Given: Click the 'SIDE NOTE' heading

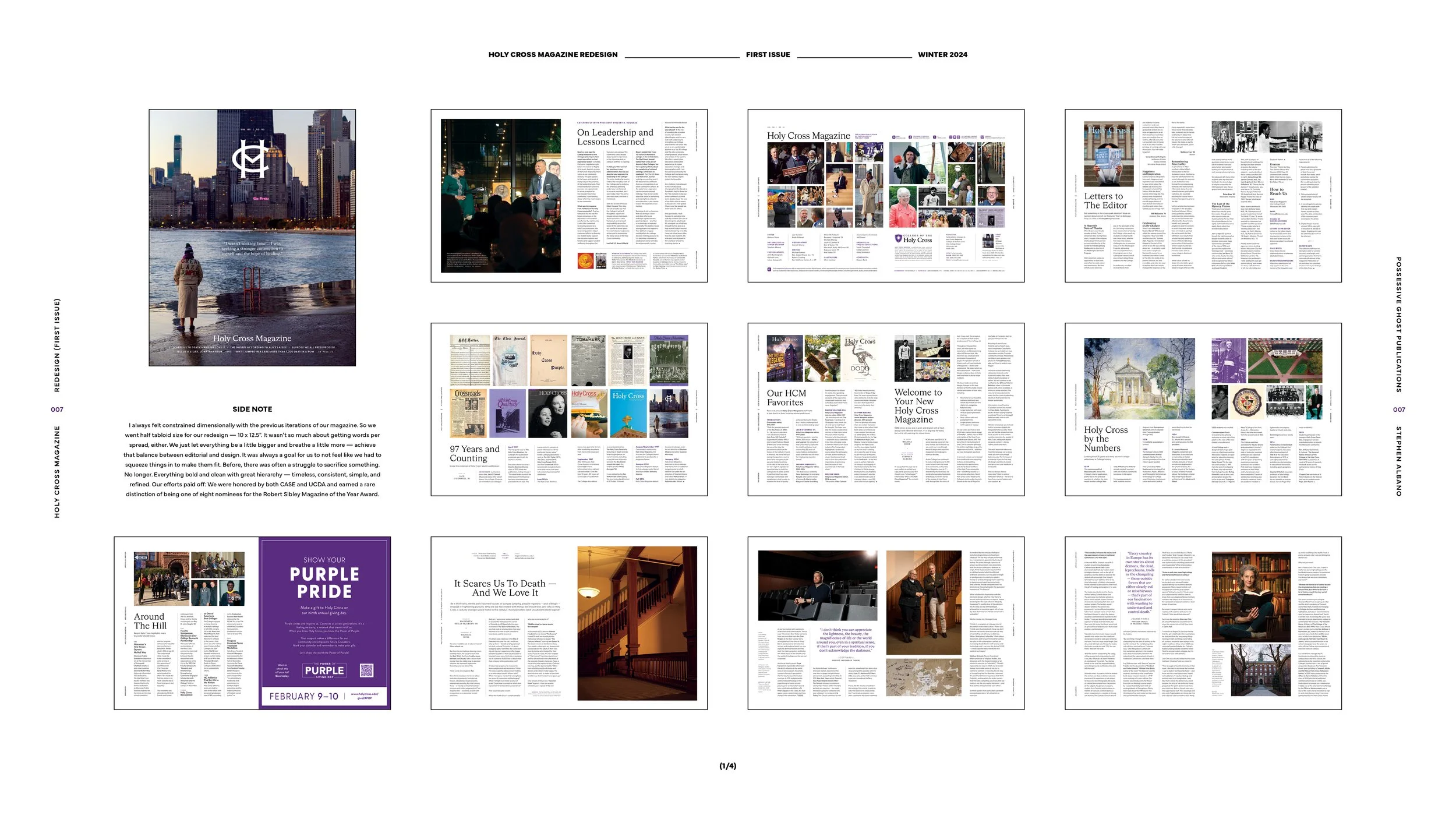Looking at the screenshot, I should pyautogui.click(x=252, y=409).
